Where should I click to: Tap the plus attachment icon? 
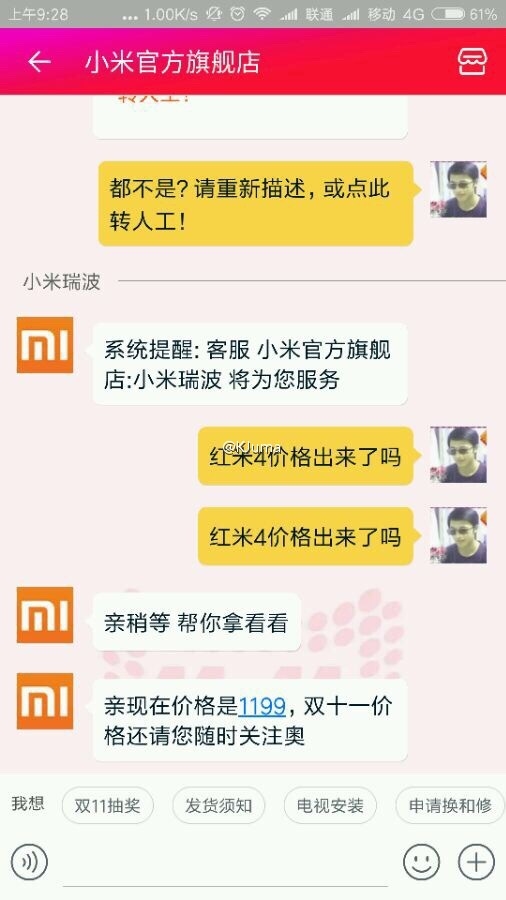(x=476, y=862)
